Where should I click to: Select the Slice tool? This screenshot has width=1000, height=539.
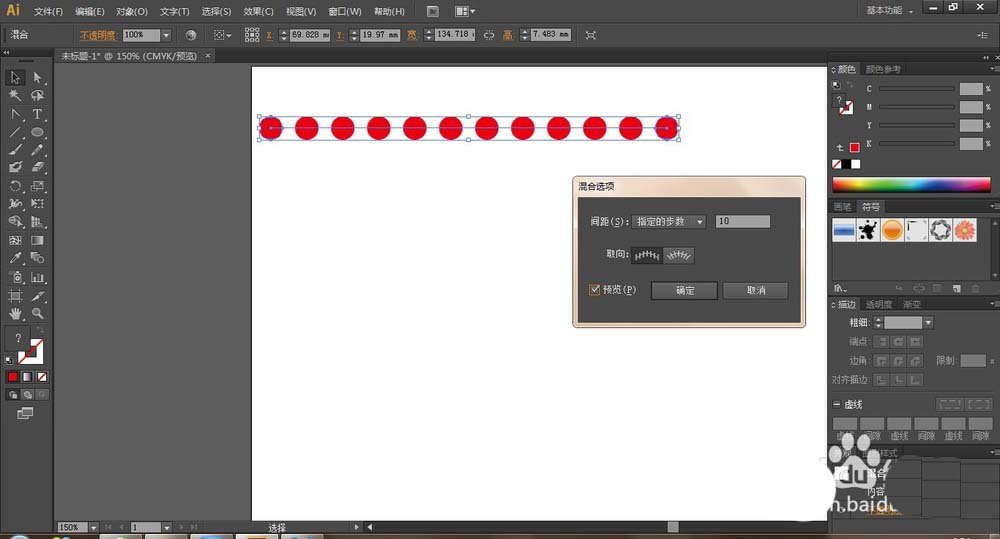tap(38, 296)
